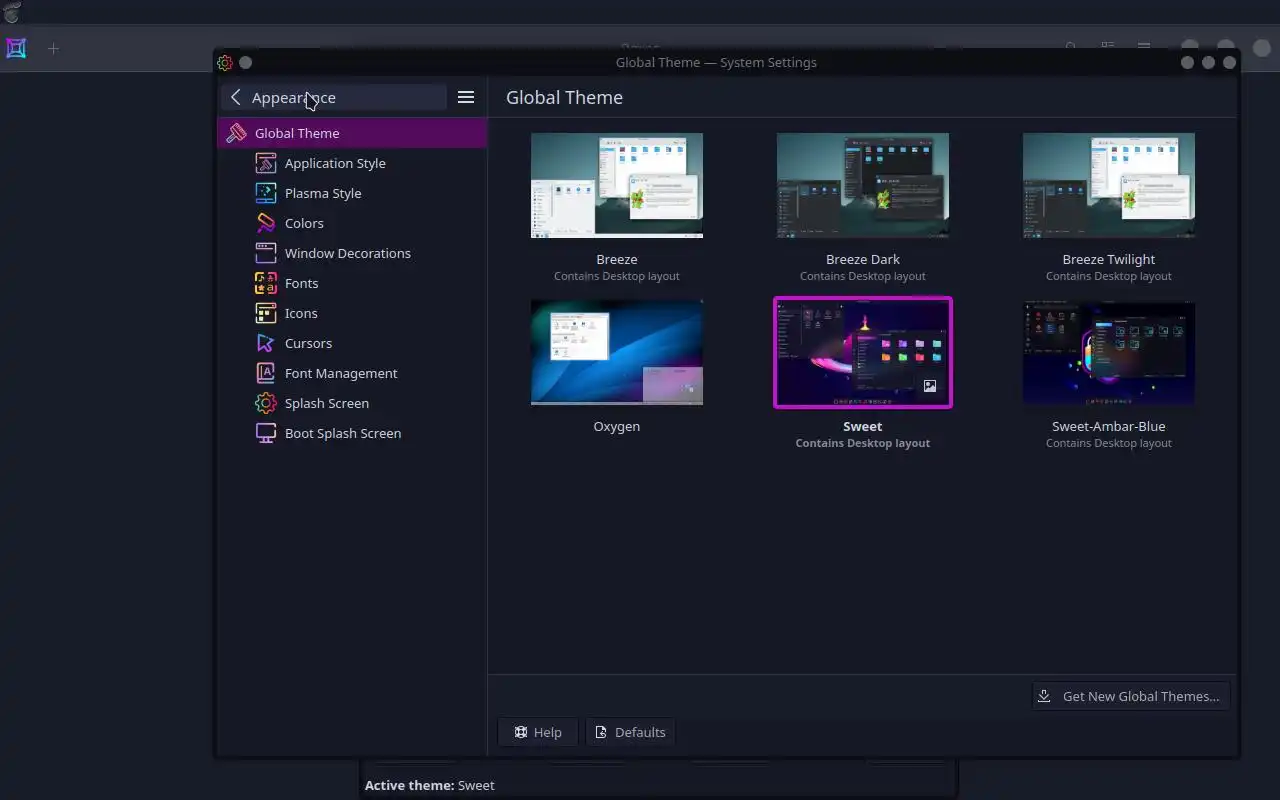Click the Global Theme page heading
The height and width of the screenshot is (800, 1280).
pyautogui.click(x=564, y=97)
